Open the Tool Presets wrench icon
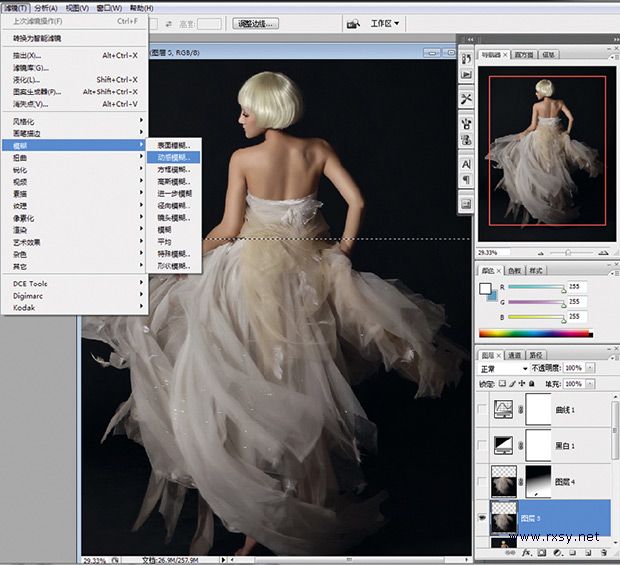 (x=466, y=99)
